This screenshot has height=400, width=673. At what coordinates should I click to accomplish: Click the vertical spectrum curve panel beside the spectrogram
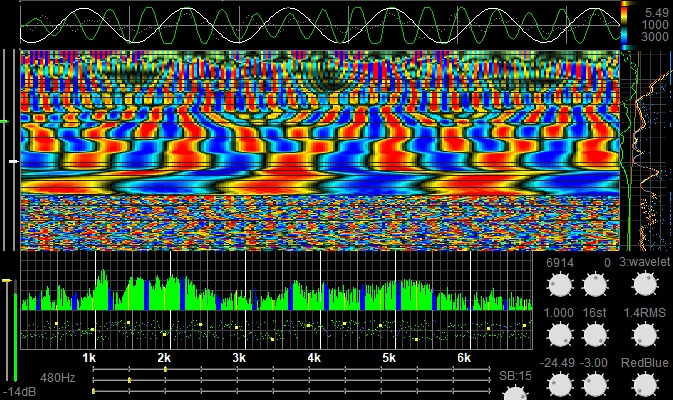pos(646,150)
